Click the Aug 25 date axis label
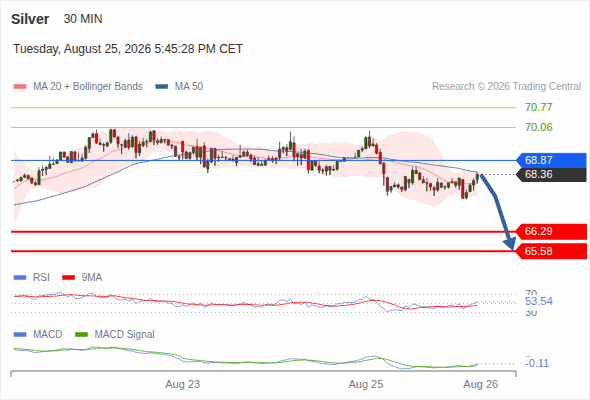This screenshot has width=590, height=400. (x=366, y=385)
